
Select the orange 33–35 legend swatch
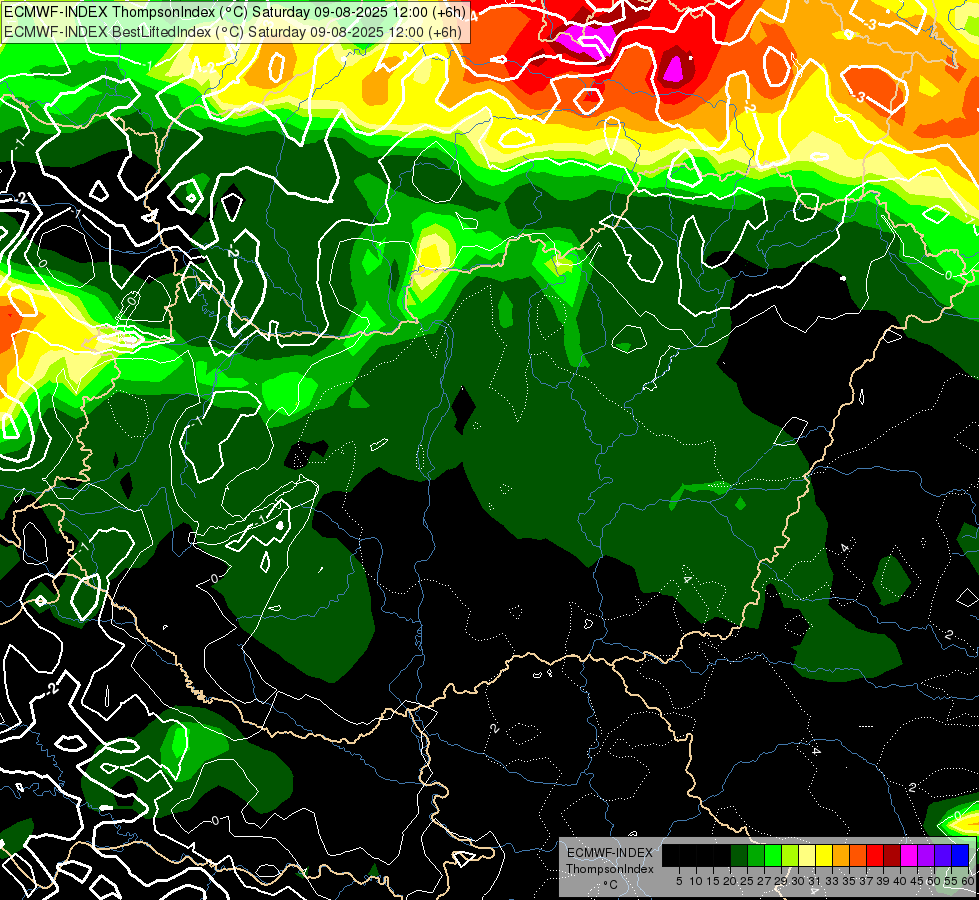(x=841, y=855)
